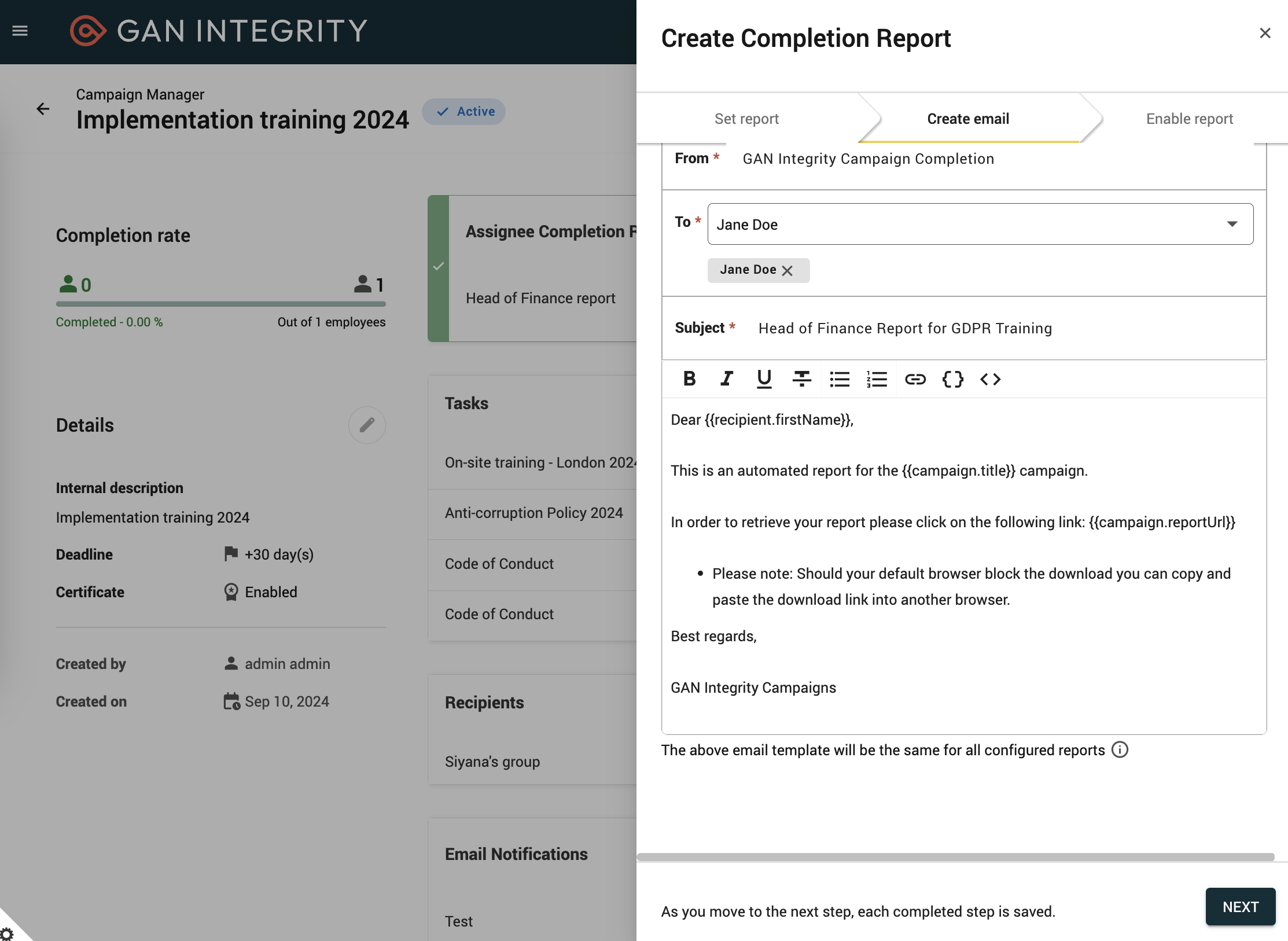Image resolution: width=1288 pixels, height=941 pixels.
Task: Click the GAN Integrity Campaigns signature line
Action: 753,688
